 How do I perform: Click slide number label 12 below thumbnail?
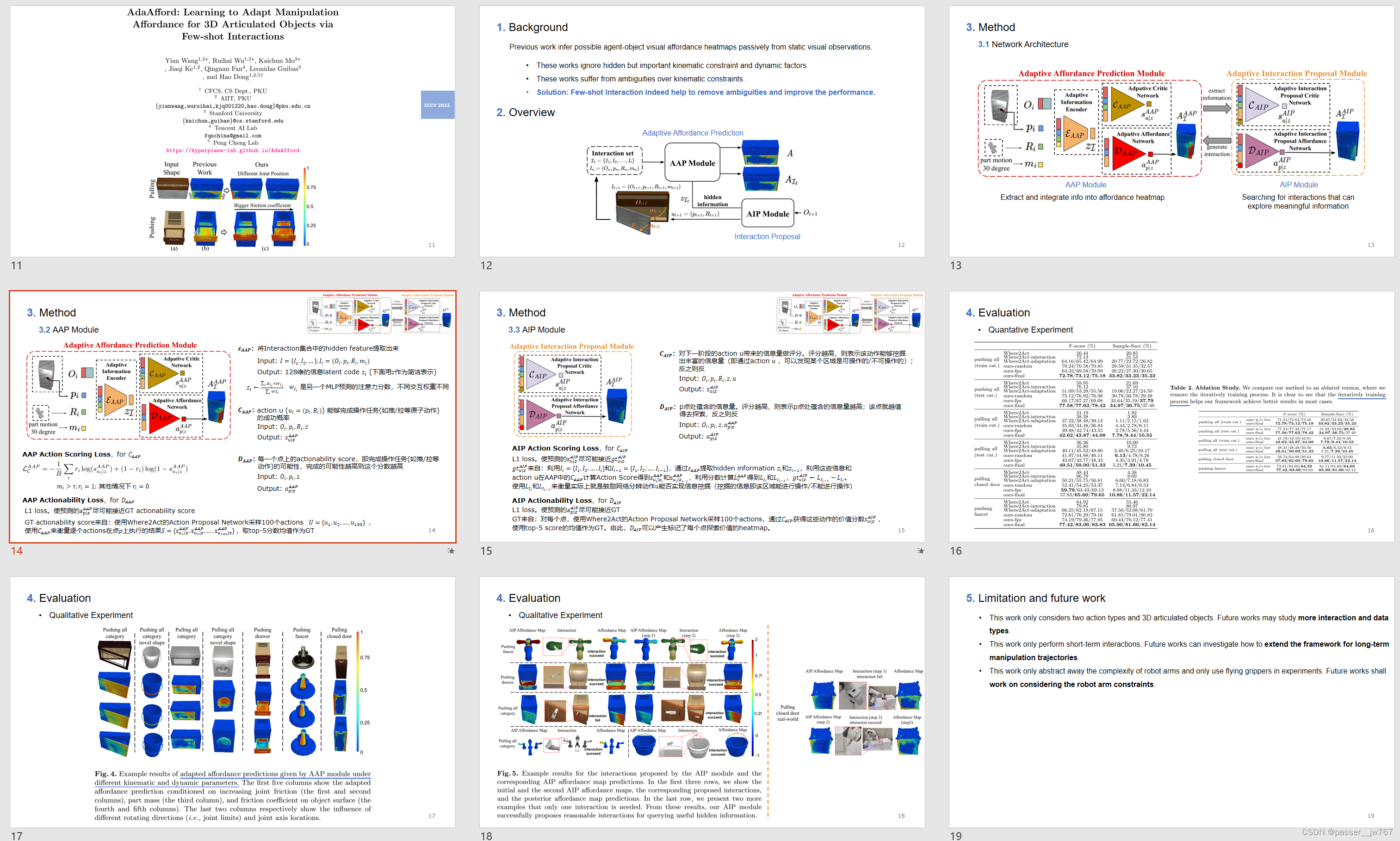pyautogui.click(x=486, y=265)
